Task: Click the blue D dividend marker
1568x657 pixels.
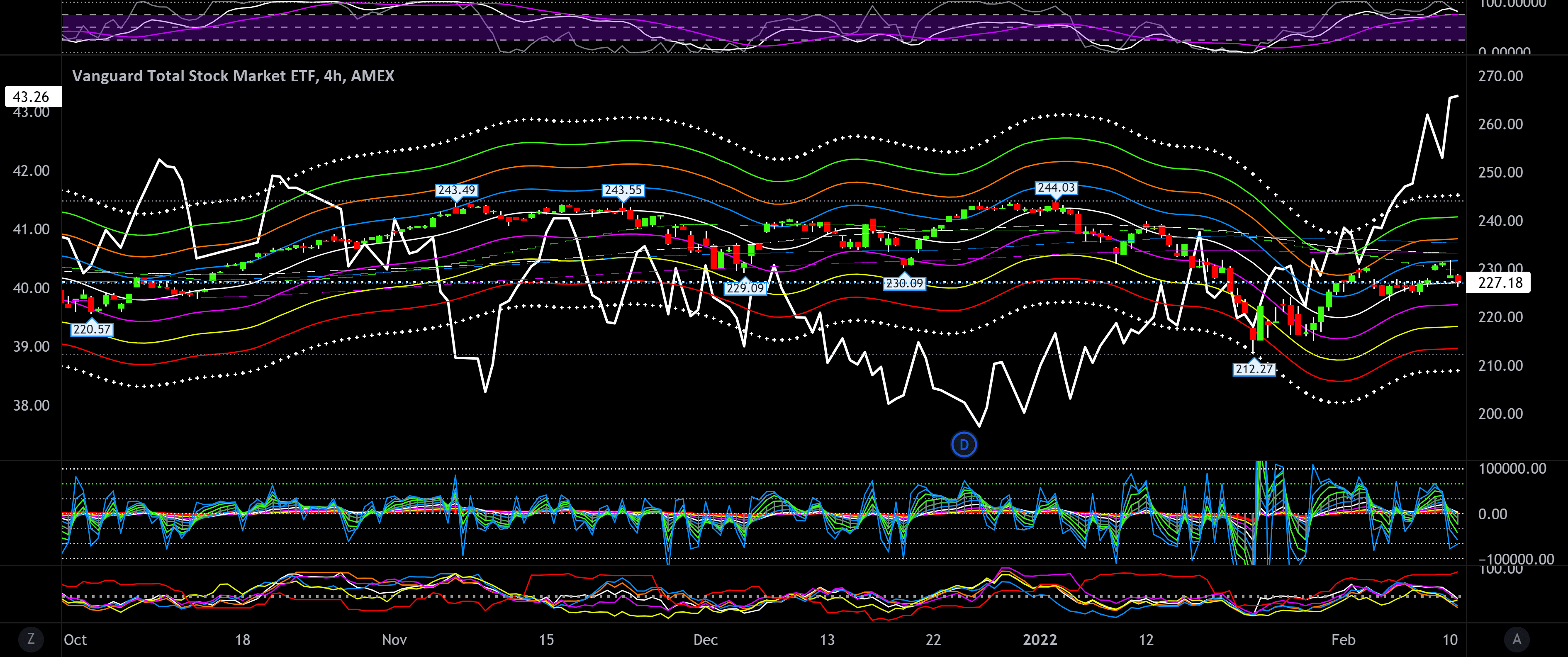Action: tap(964, 445)
